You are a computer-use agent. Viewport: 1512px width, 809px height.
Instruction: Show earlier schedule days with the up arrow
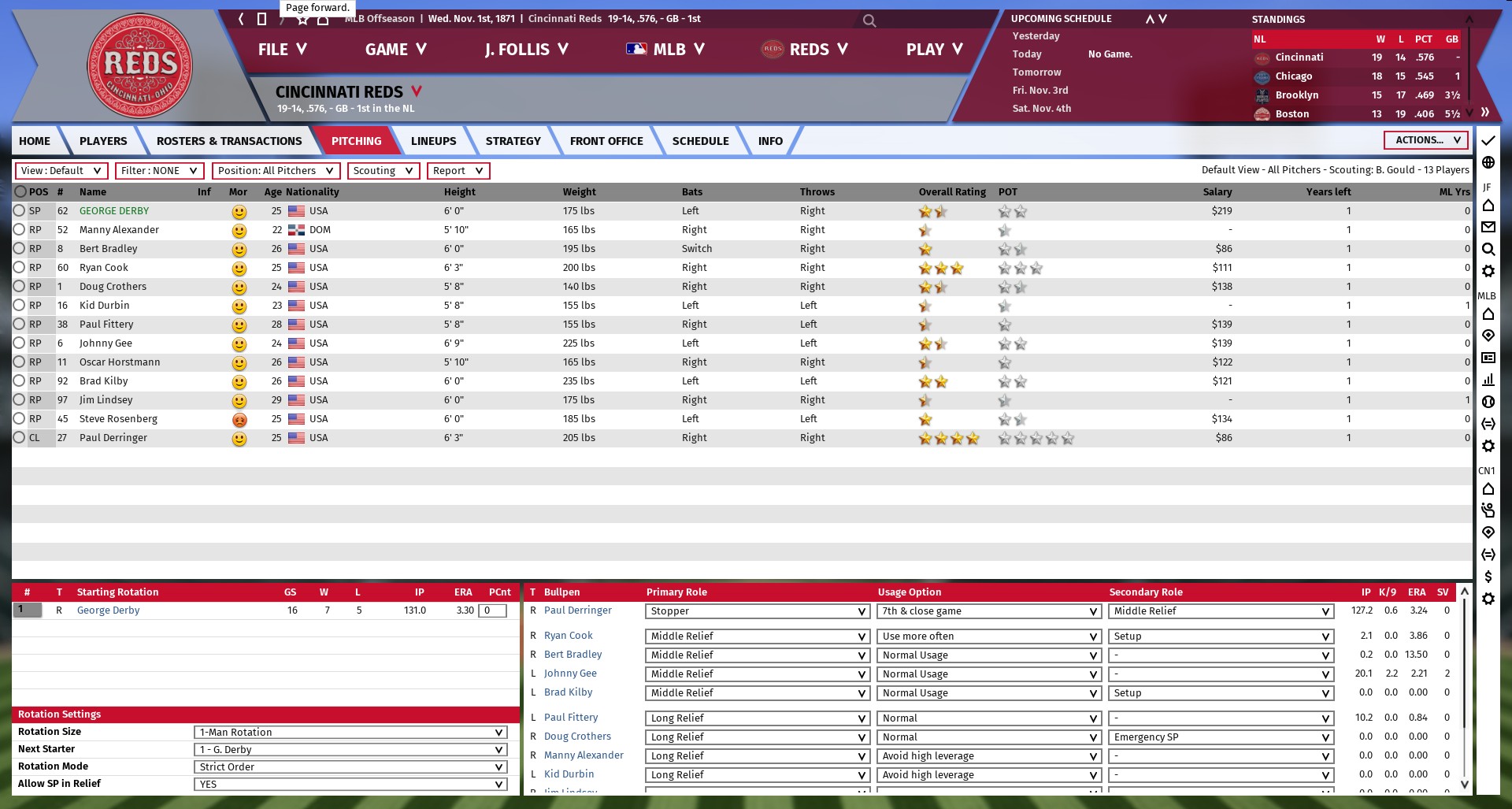1150,19
